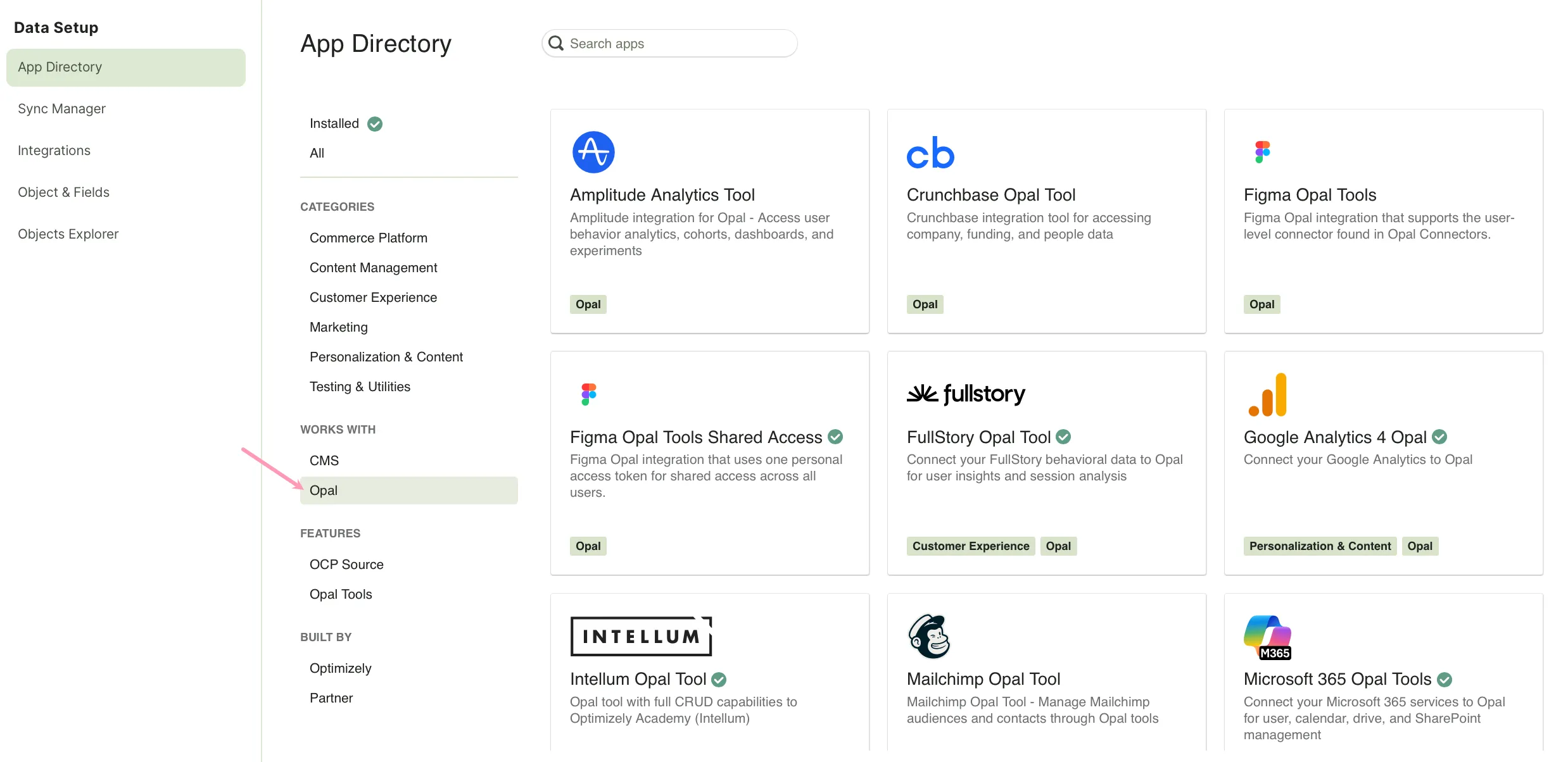
Task: Click verified badge on Intellum Opal Tool
Action: pyautogui.click(x=719, y=679)
